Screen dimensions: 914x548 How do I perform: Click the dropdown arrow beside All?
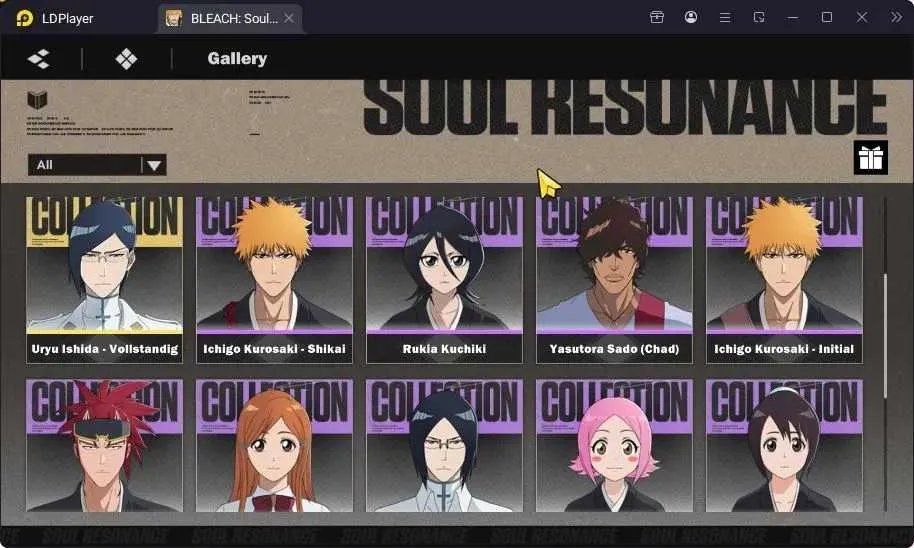point(154,165)
